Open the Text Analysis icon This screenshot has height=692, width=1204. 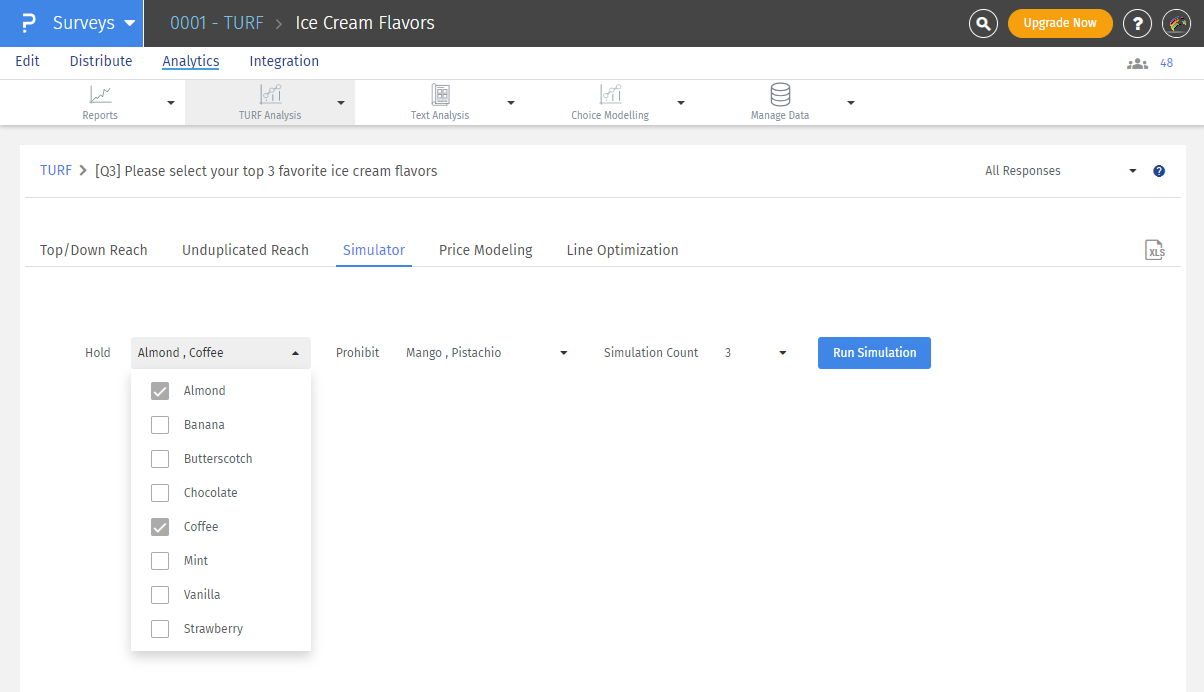click(x=440, y=95)
